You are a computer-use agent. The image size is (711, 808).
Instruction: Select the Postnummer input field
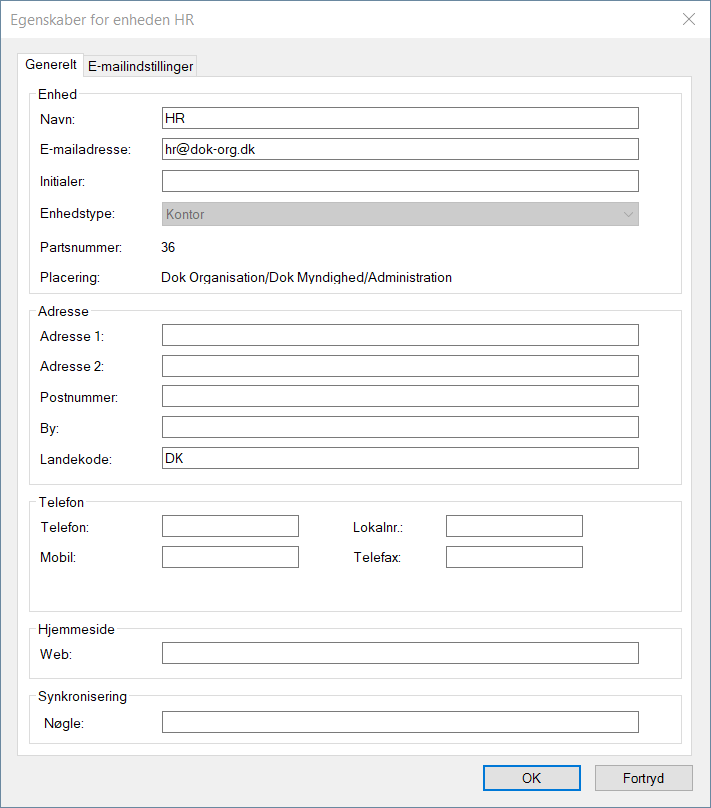click(399, 397)
